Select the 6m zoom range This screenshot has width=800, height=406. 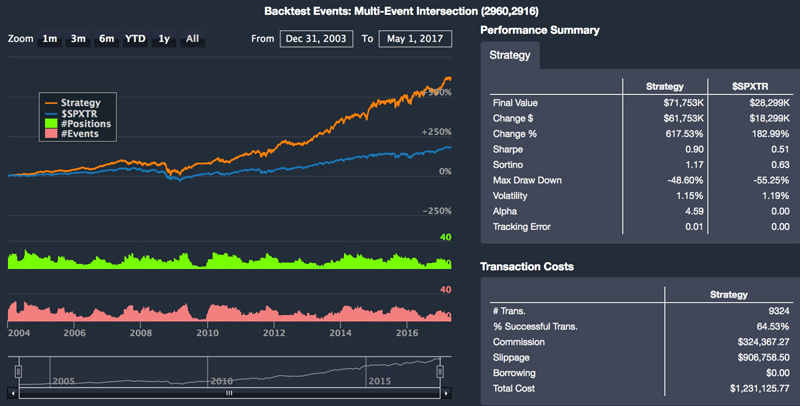[106, 39]
